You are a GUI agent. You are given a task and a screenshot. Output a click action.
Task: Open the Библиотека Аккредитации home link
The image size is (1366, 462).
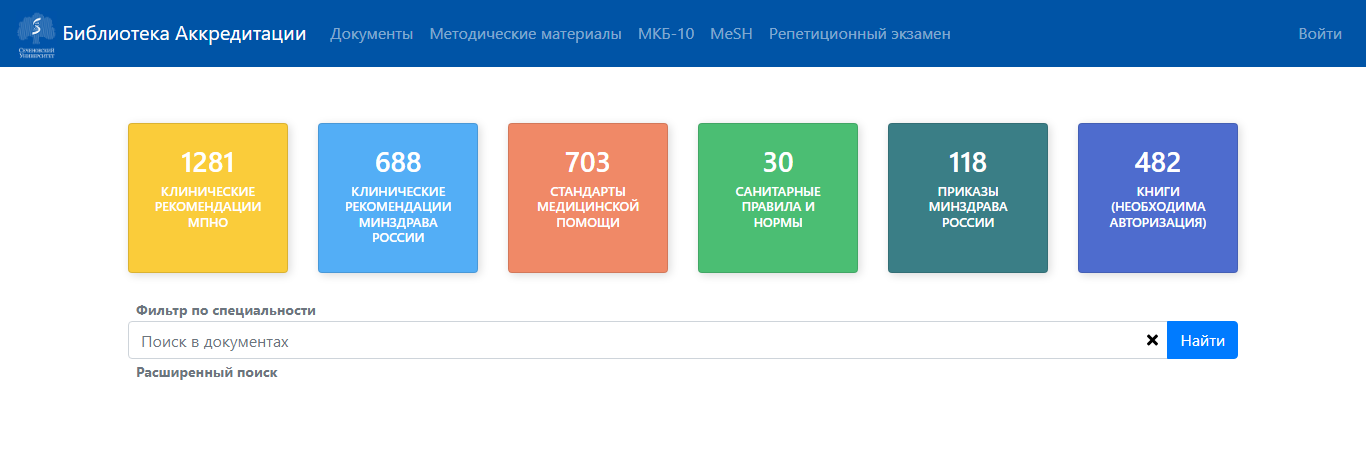(x=184, y=34)
